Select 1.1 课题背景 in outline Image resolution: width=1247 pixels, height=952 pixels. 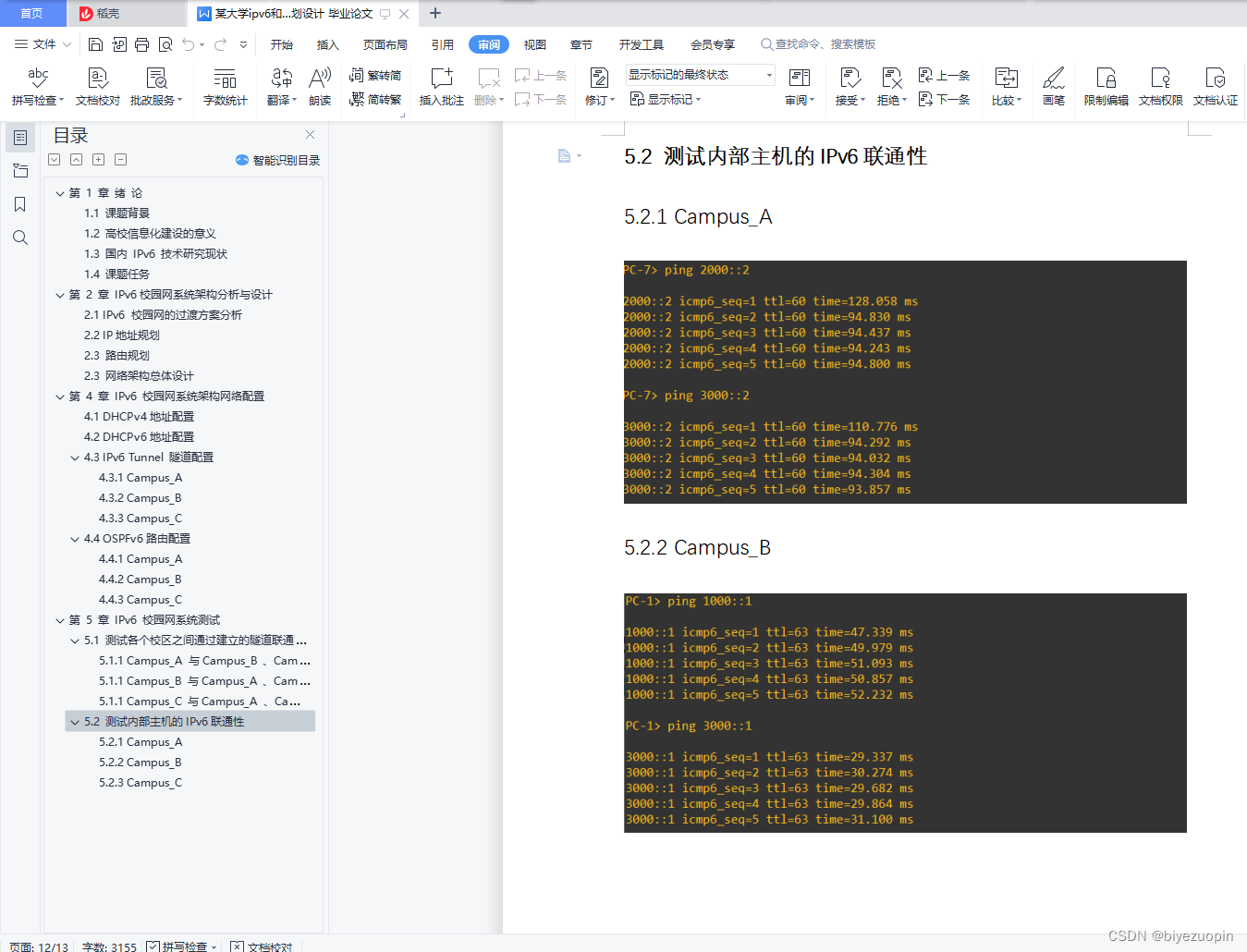[117, 214]
